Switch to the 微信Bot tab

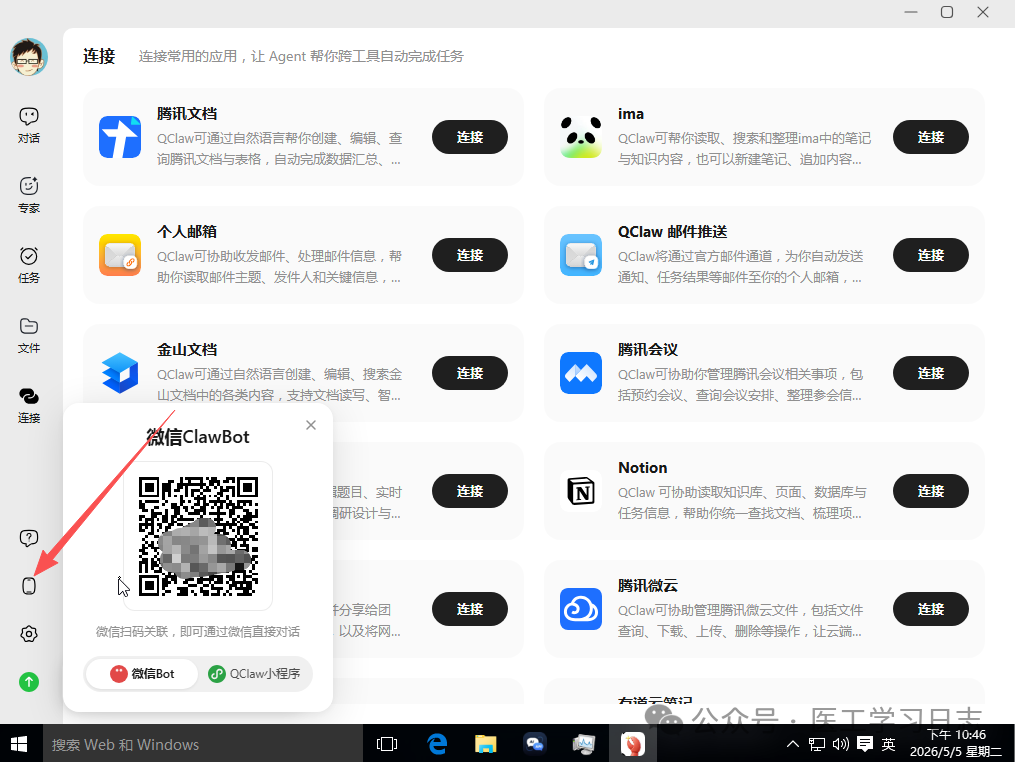coord(142,674)
